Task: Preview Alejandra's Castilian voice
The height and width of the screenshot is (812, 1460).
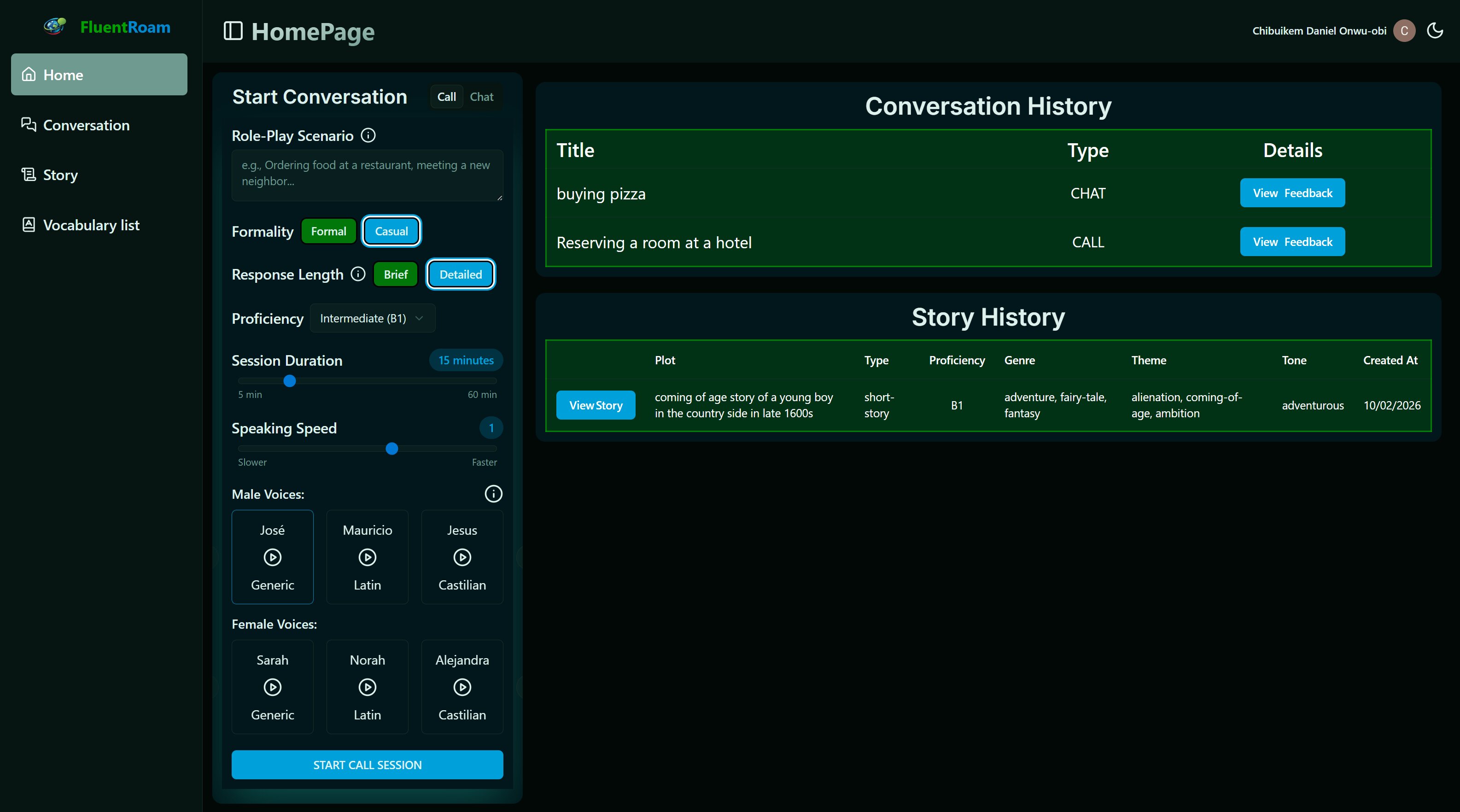Action: coord(462,687)
